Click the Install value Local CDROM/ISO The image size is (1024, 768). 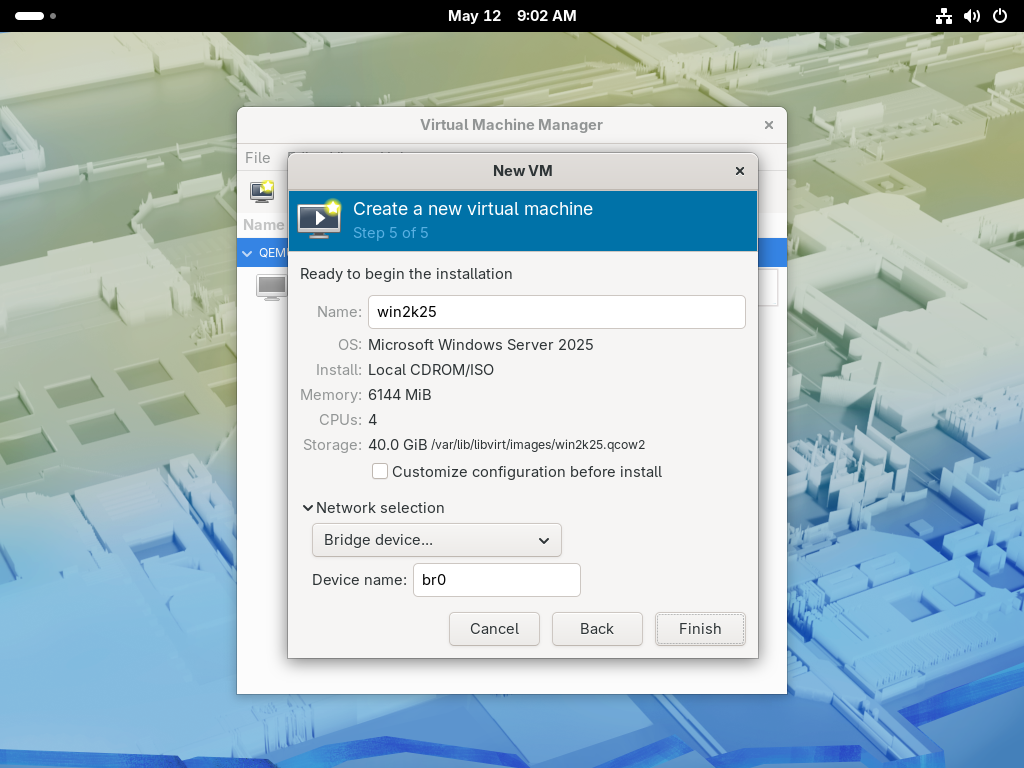431,370
